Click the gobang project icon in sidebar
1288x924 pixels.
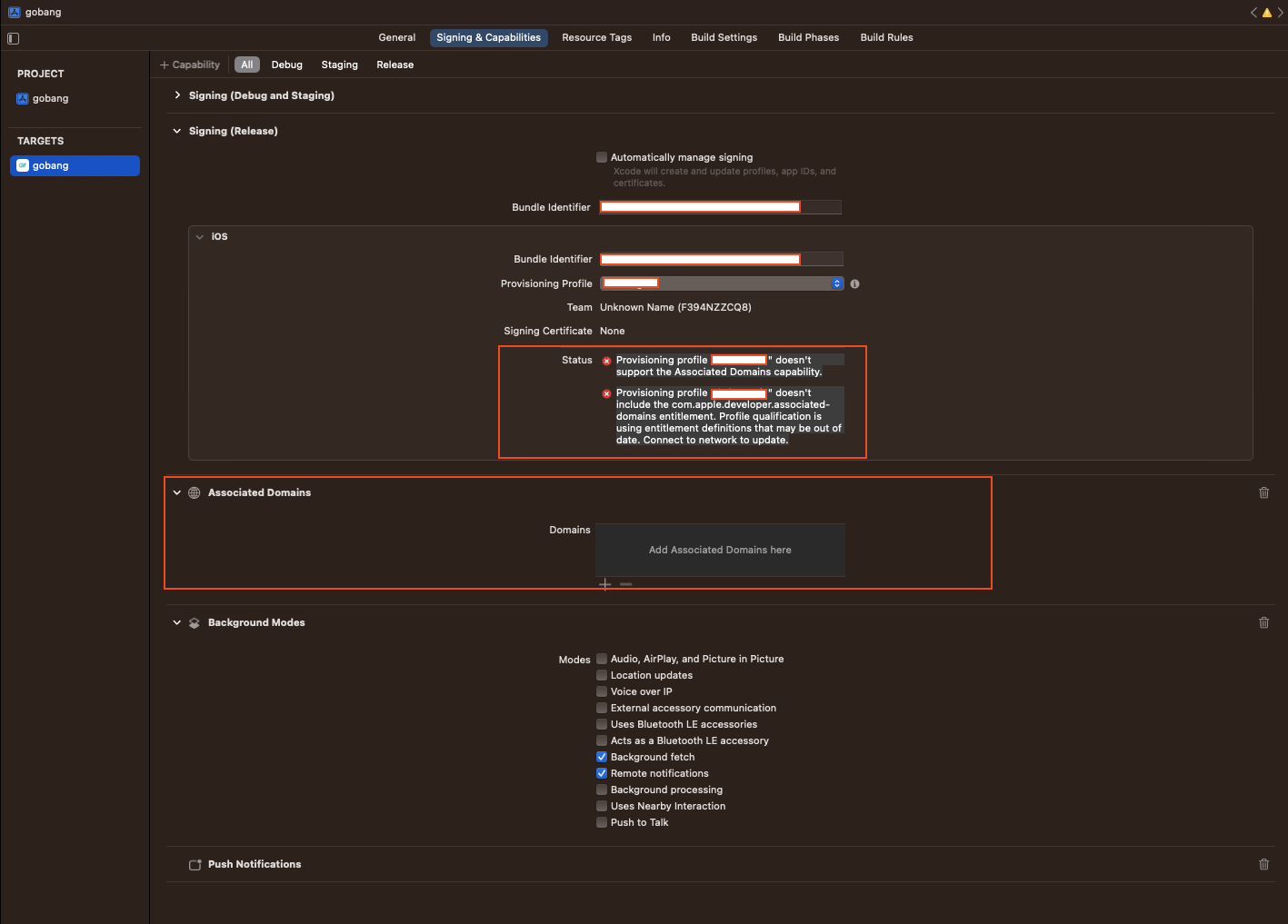(23, 98)
